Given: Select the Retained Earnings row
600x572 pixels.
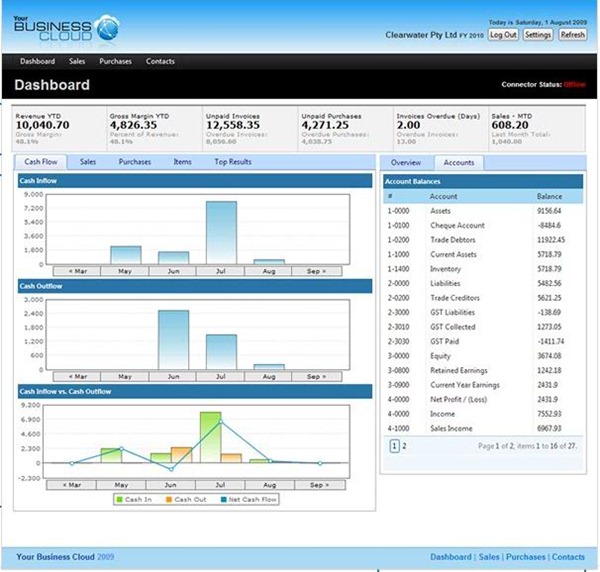Looking at the screenshot, I should click(483, 370).
